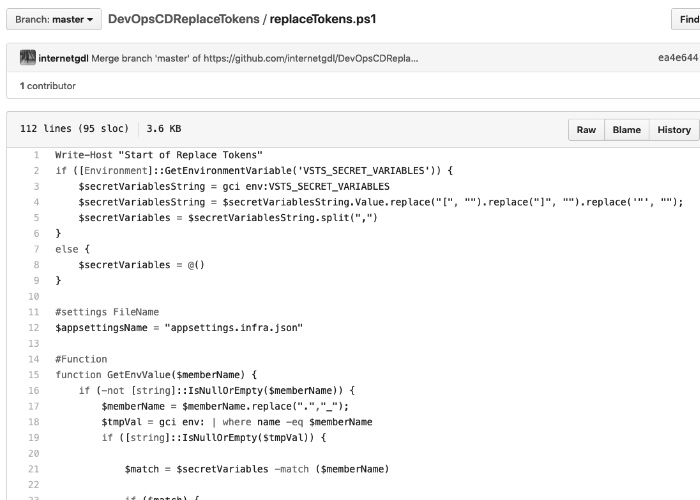Select line number 3 in the gutter
Image resolution: width=700 pixels, height=500 pixels.
click(35, 186)
